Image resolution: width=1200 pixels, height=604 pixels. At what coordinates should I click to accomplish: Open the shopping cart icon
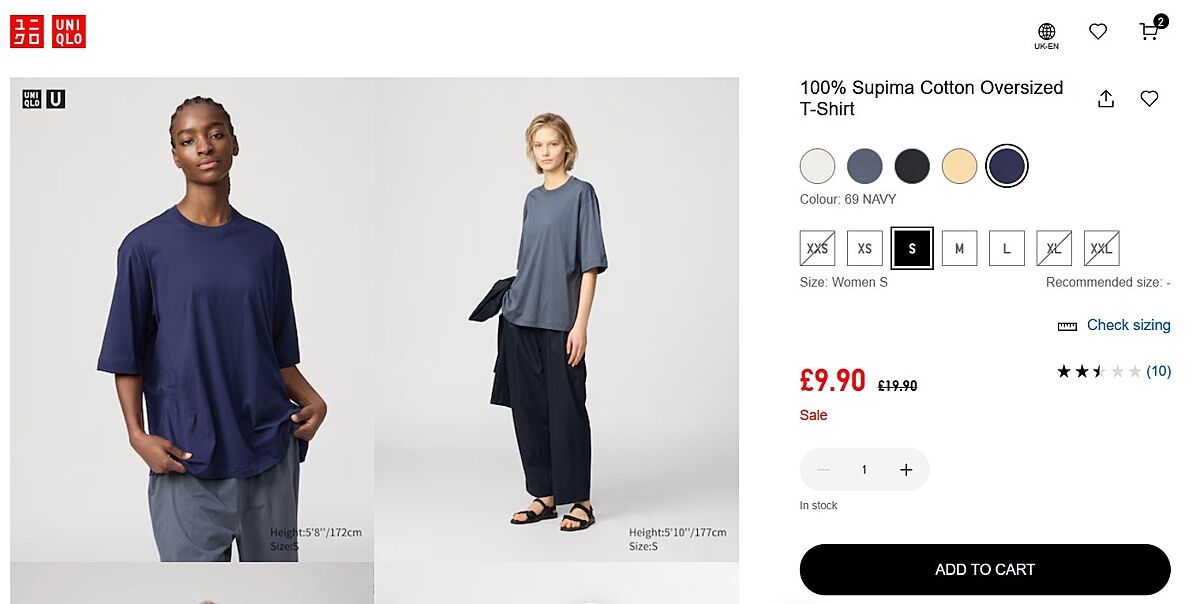click(1150, 32)
